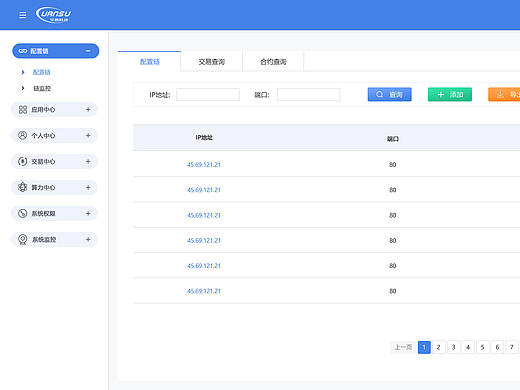Click the URNSU logo
This screenshot has width=520, height=390.
click(53, 15)
